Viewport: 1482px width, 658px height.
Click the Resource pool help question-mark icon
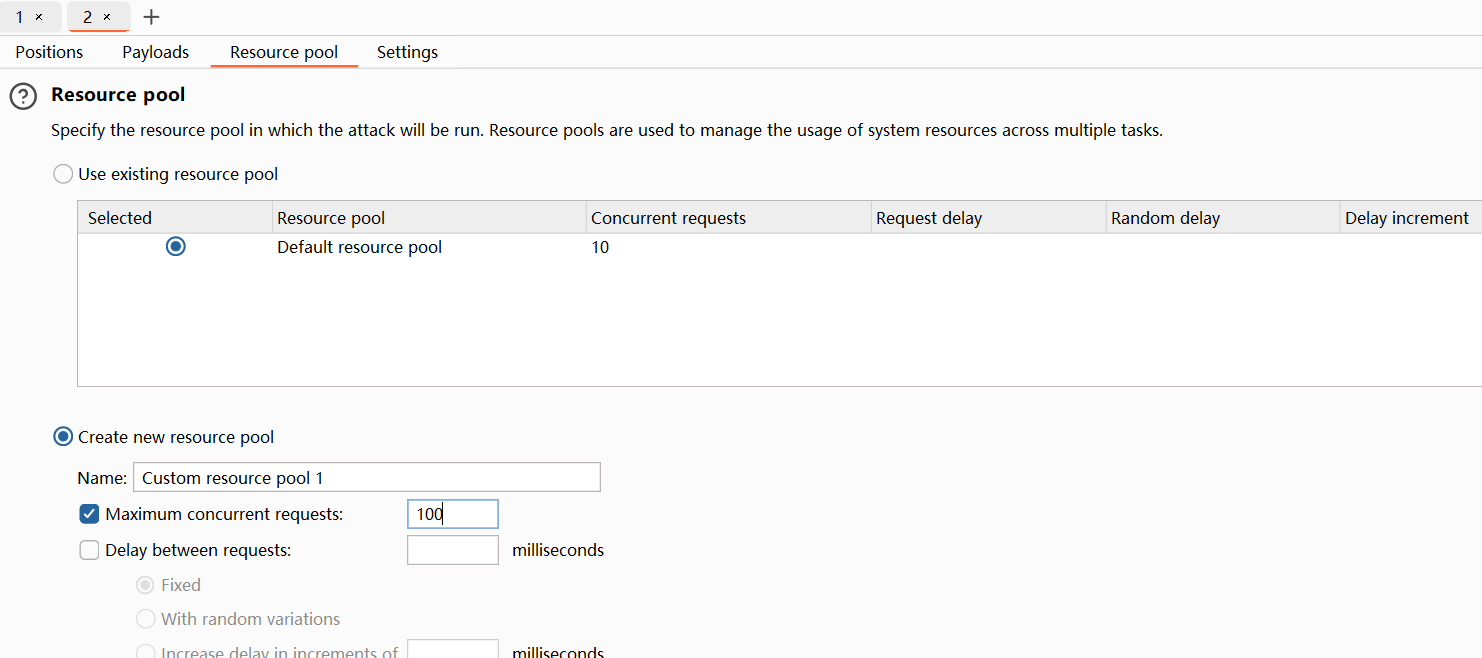[23, 96]
